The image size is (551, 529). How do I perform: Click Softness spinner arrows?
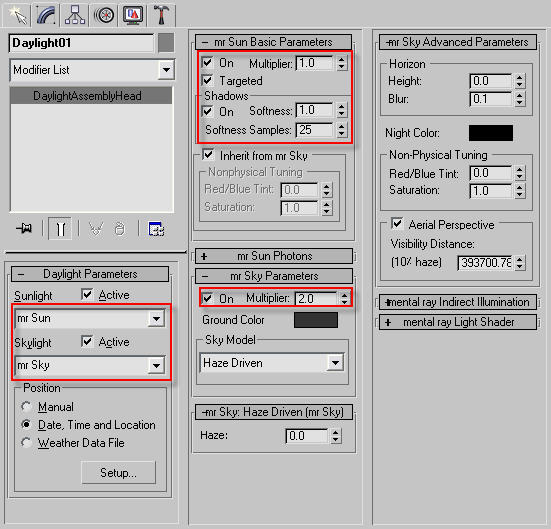coord(342,111)
